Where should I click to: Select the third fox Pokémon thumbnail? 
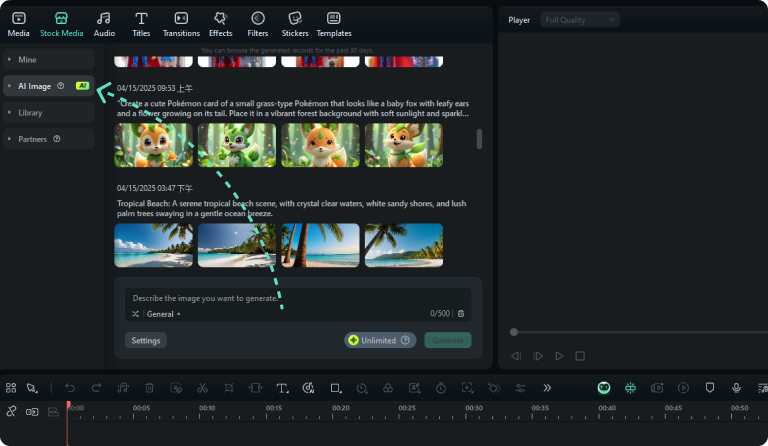[320, 145]
